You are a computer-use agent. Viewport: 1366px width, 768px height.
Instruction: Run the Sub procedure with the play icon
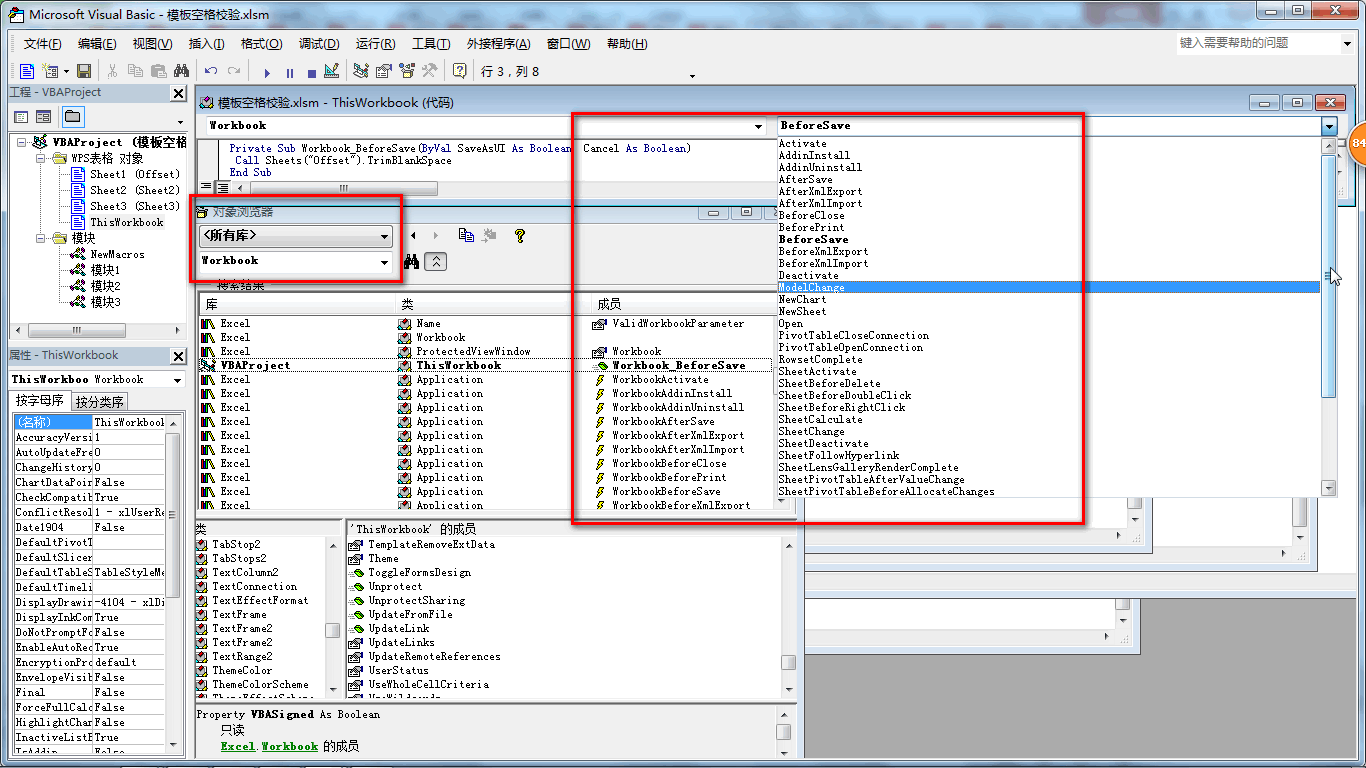click(267, 70)
